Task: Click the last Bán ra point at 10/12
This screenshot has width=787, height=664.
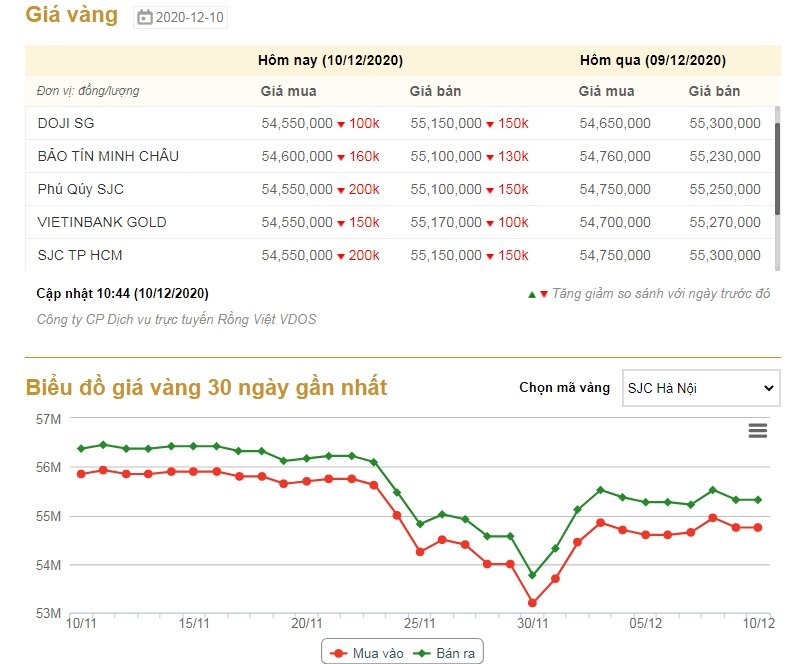Action: coord(758,500)
